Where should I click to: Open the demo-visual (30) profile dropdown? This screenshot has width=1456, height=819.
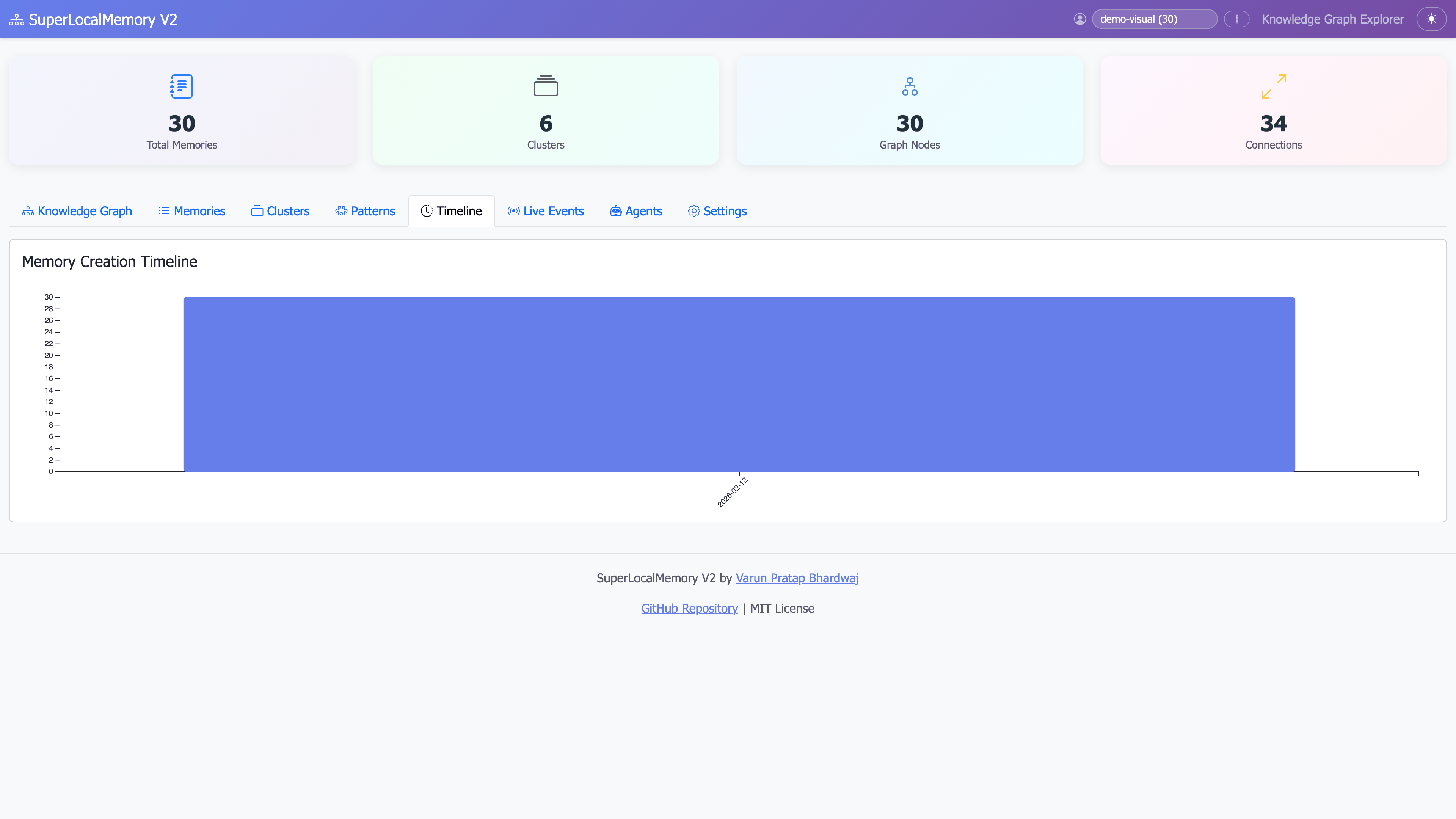tap(1154, 19)
